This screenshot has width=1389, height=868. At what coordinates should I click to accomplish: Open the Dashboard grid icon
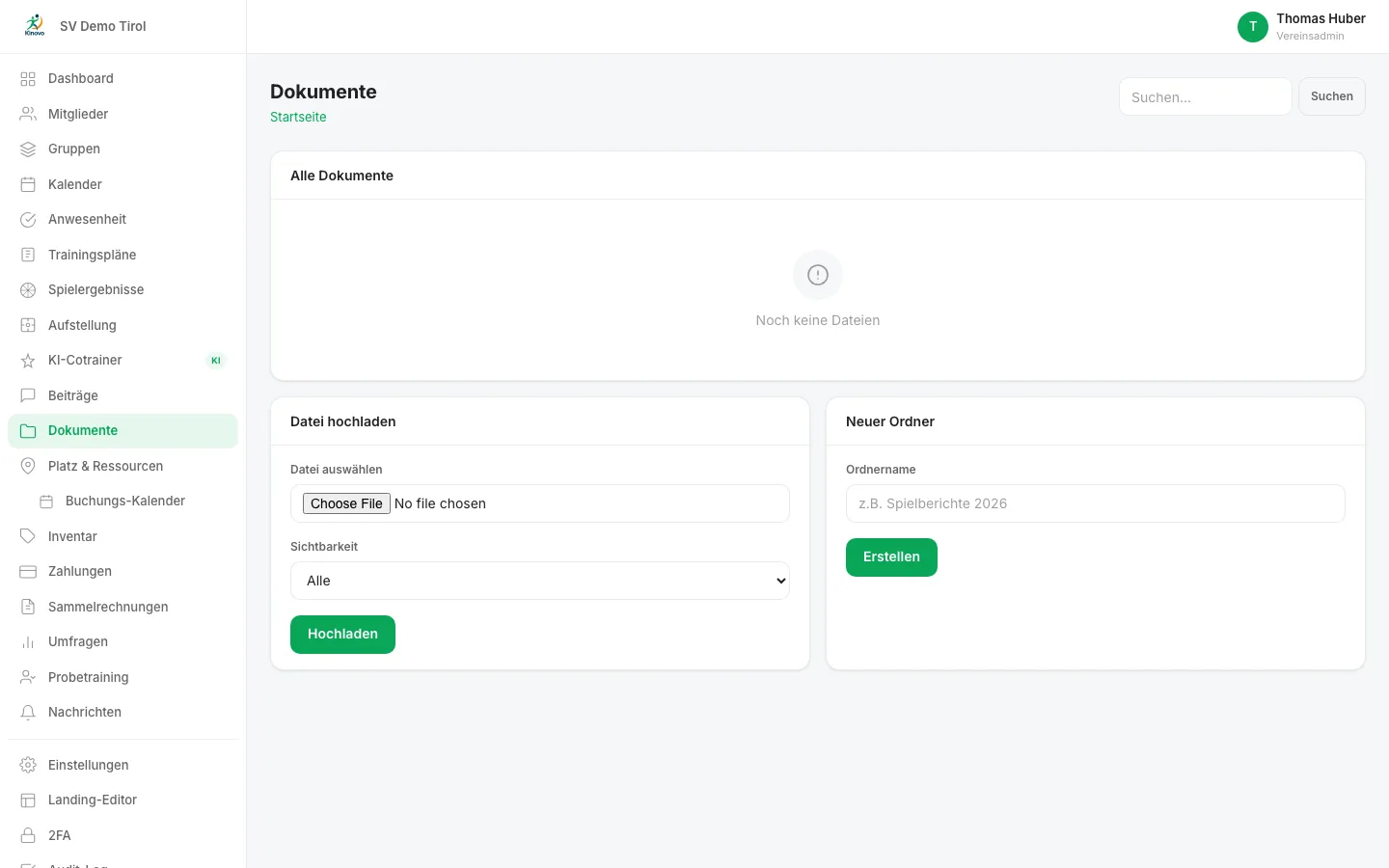pyautogui.click(x=28, y=79)
